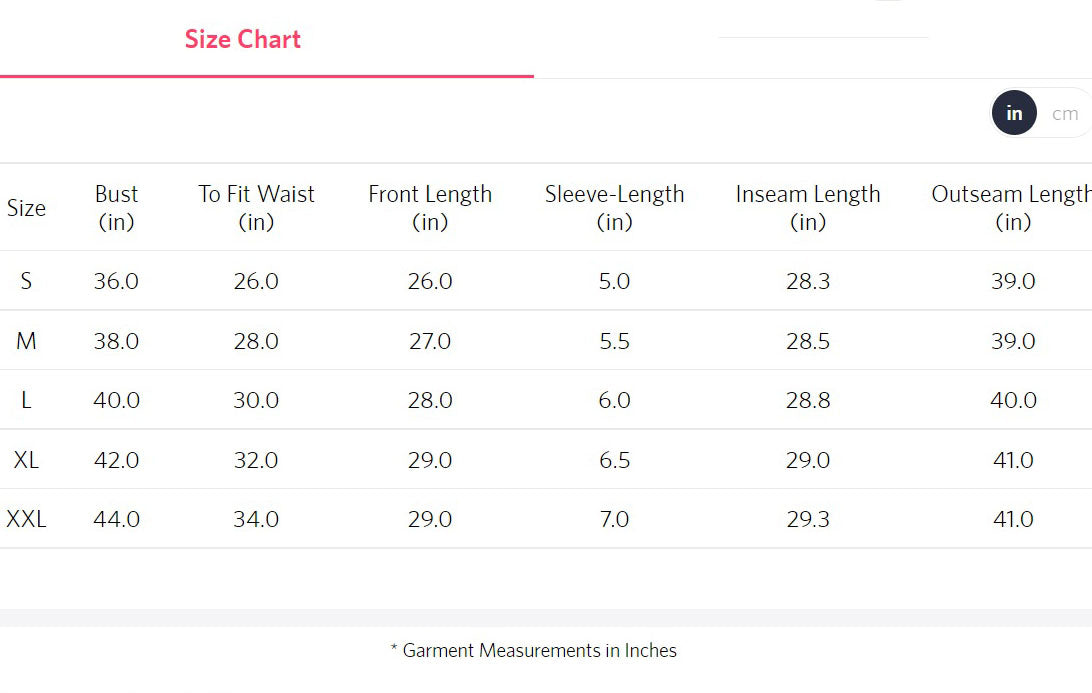
Task: Open the Size Chart tab
Action: [x=243, y=40]
